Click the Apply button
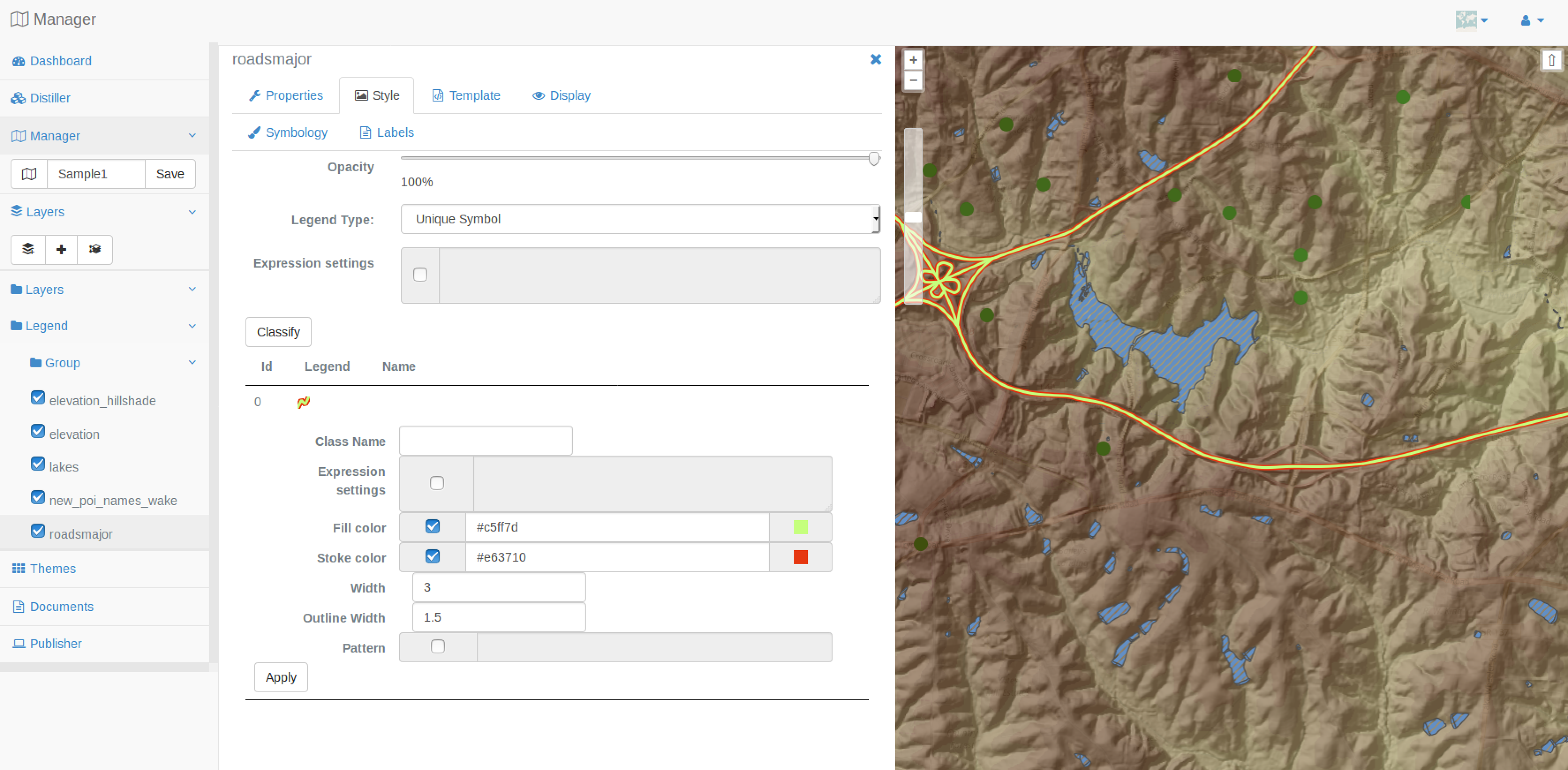This screenshot has height=770, width=1568. click(281, 677)
